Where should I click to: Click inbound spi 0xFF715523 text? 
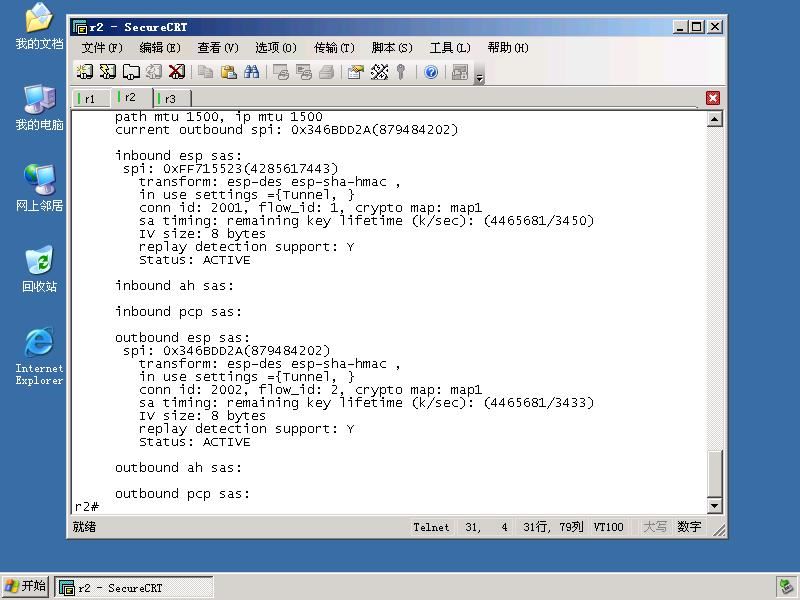pos(231,168)
